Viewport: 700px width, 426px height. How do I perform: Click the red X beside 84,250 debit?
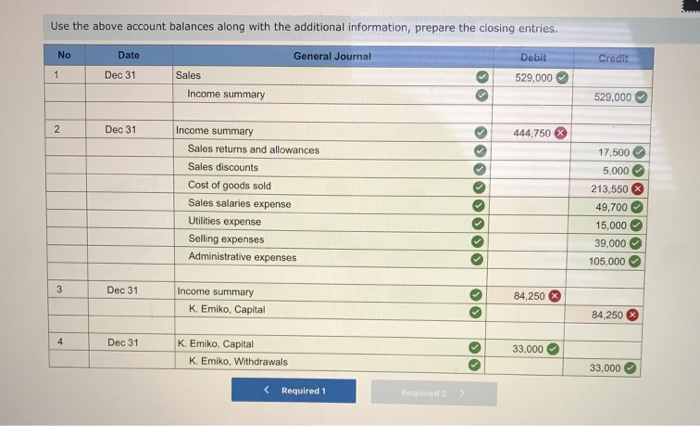click(554, 296)
